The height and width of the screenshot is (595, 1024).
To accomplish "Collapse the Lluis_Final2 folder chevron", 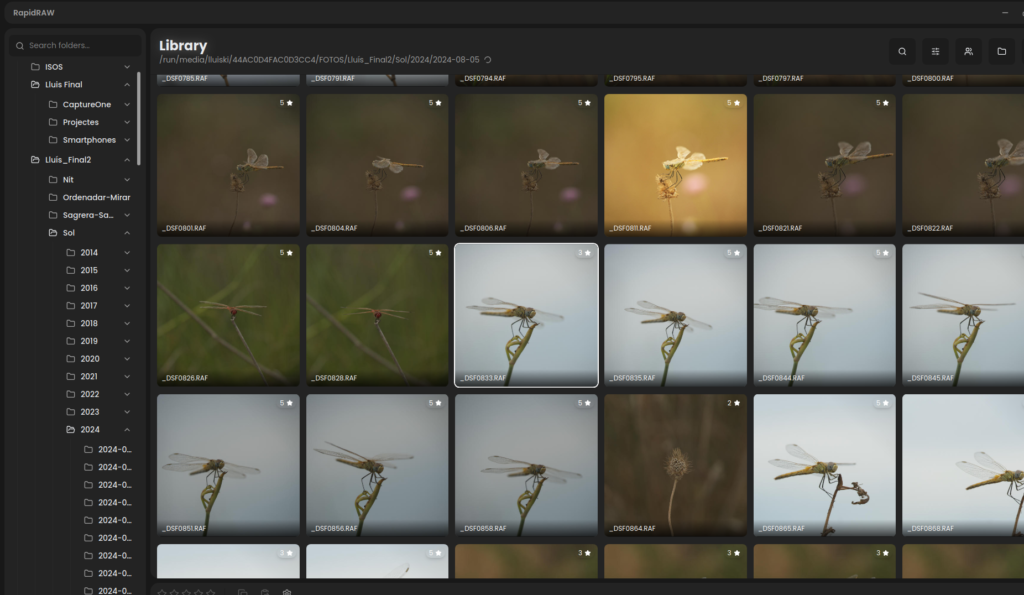I will 127,160.
